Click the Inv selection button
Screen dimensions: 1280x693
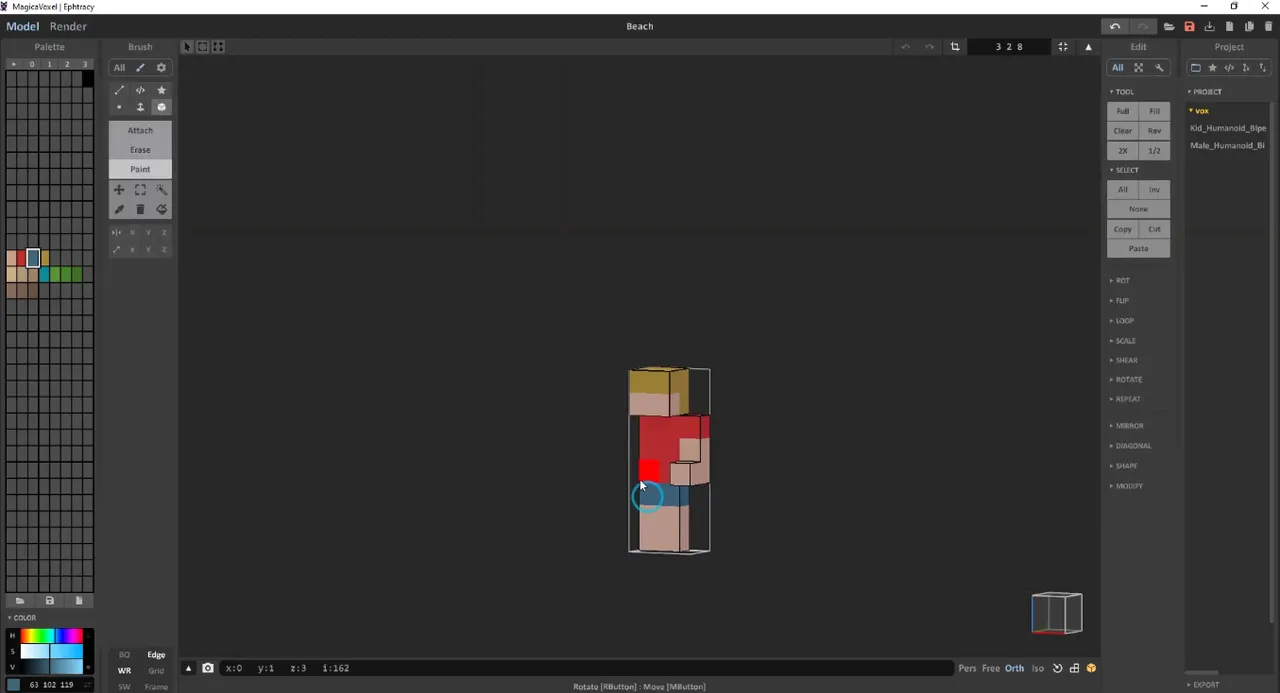[1154, 190]
